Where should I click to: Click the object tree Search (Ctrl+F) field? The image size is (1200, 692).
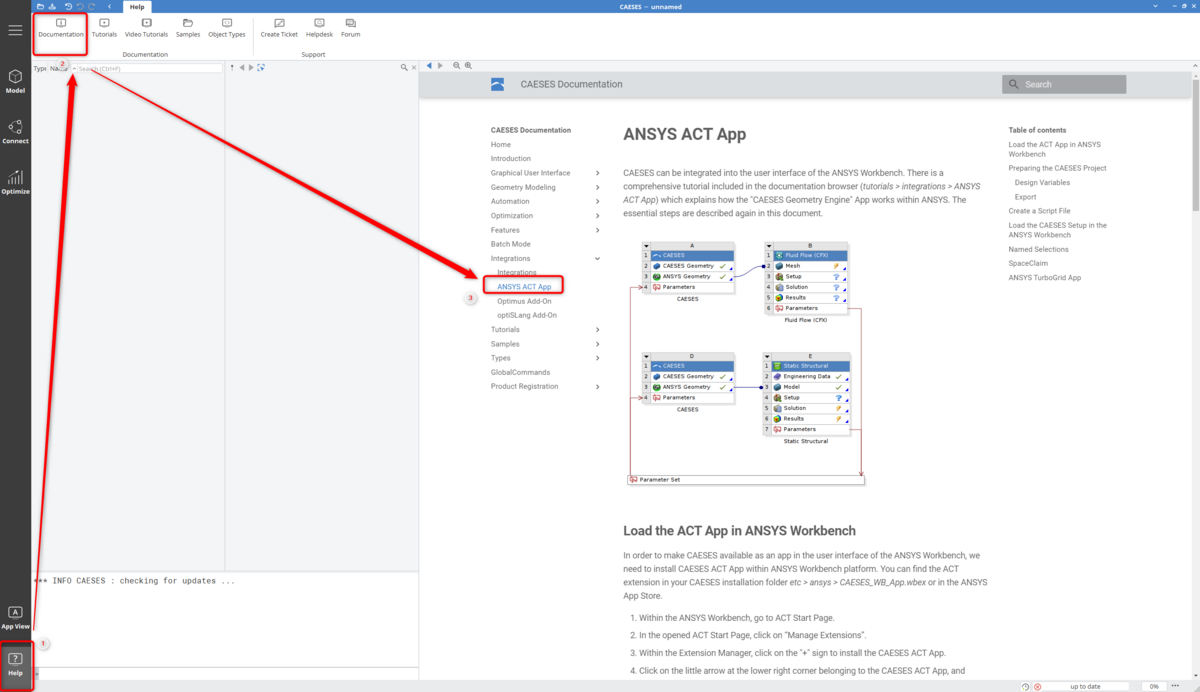(x=149, y=68)
